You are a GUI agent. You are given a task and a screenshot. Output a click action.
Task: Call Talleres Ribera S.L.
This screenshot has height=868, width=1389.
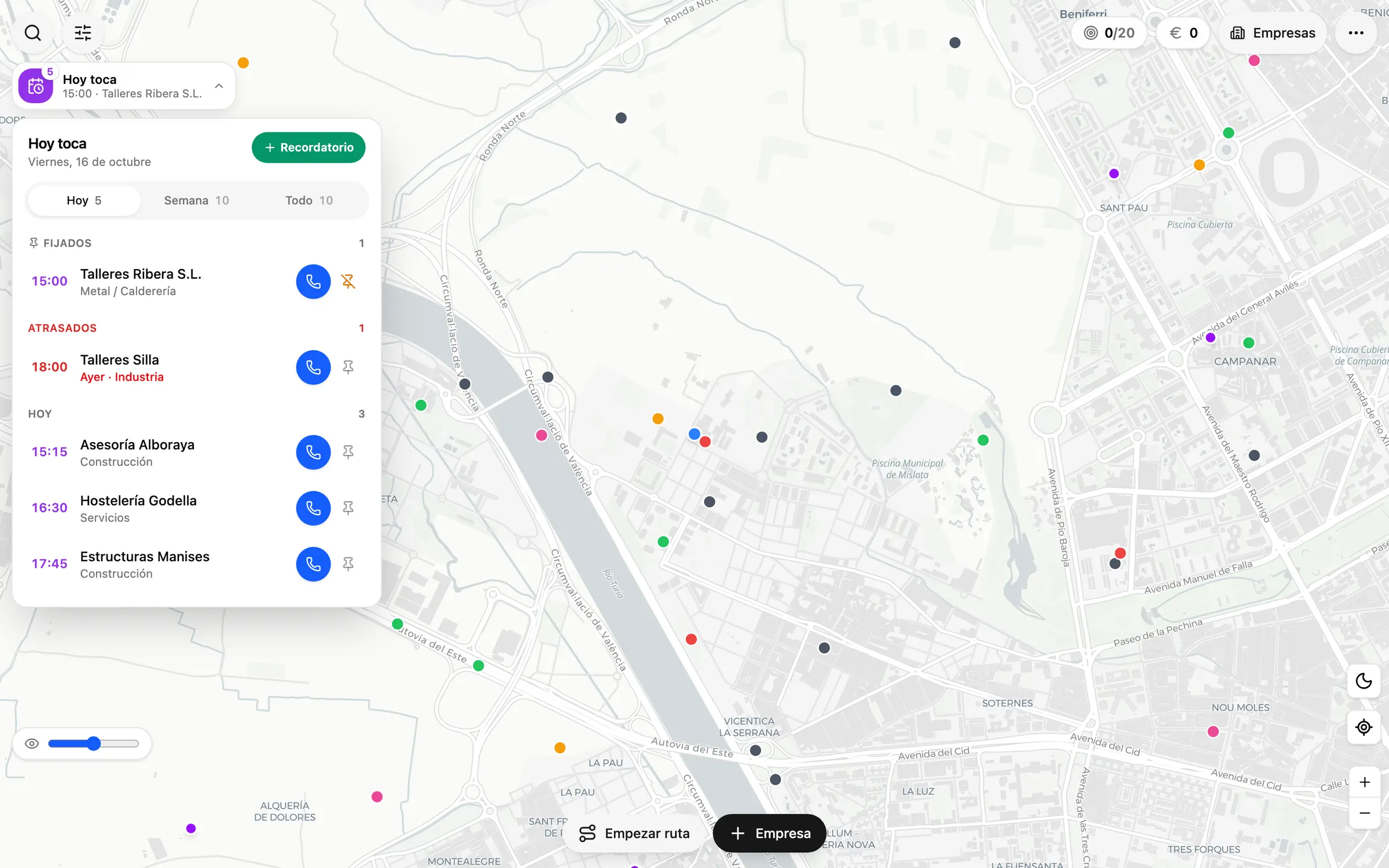tap(313, 282)
